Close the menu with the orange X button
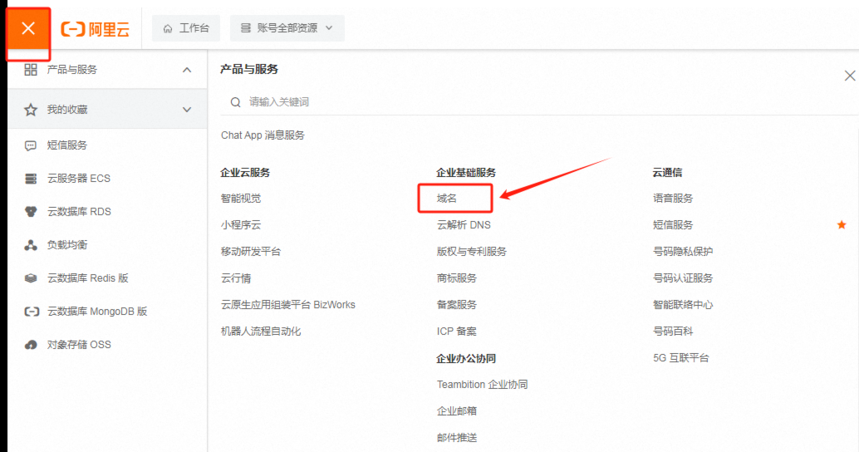This screenshot has height=452, width=859. point(28,28)
